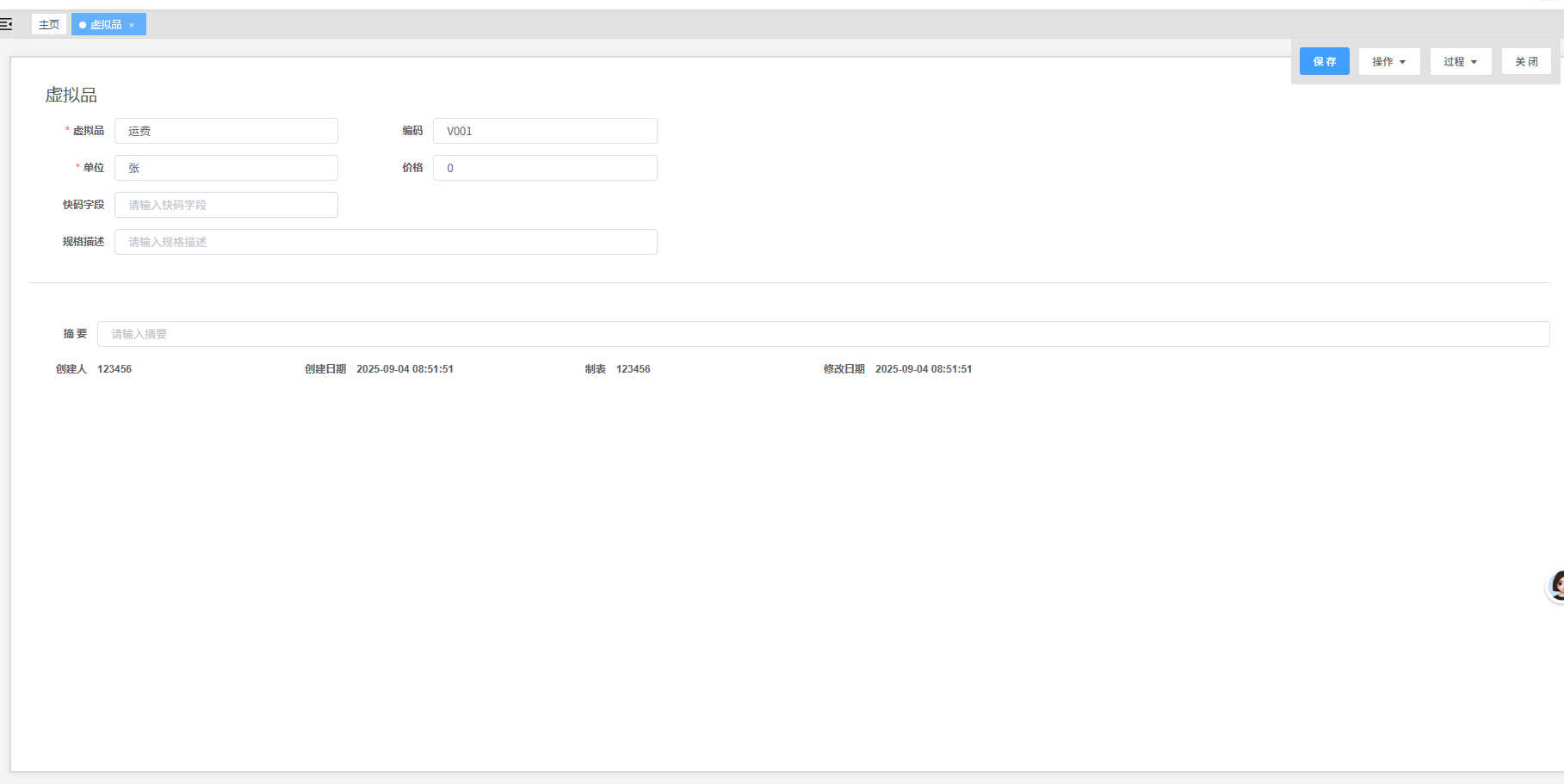Screen dimensions: 1564x784
Task: Click the 修改日期 timestamp value
Action: [x=923, y=369]
